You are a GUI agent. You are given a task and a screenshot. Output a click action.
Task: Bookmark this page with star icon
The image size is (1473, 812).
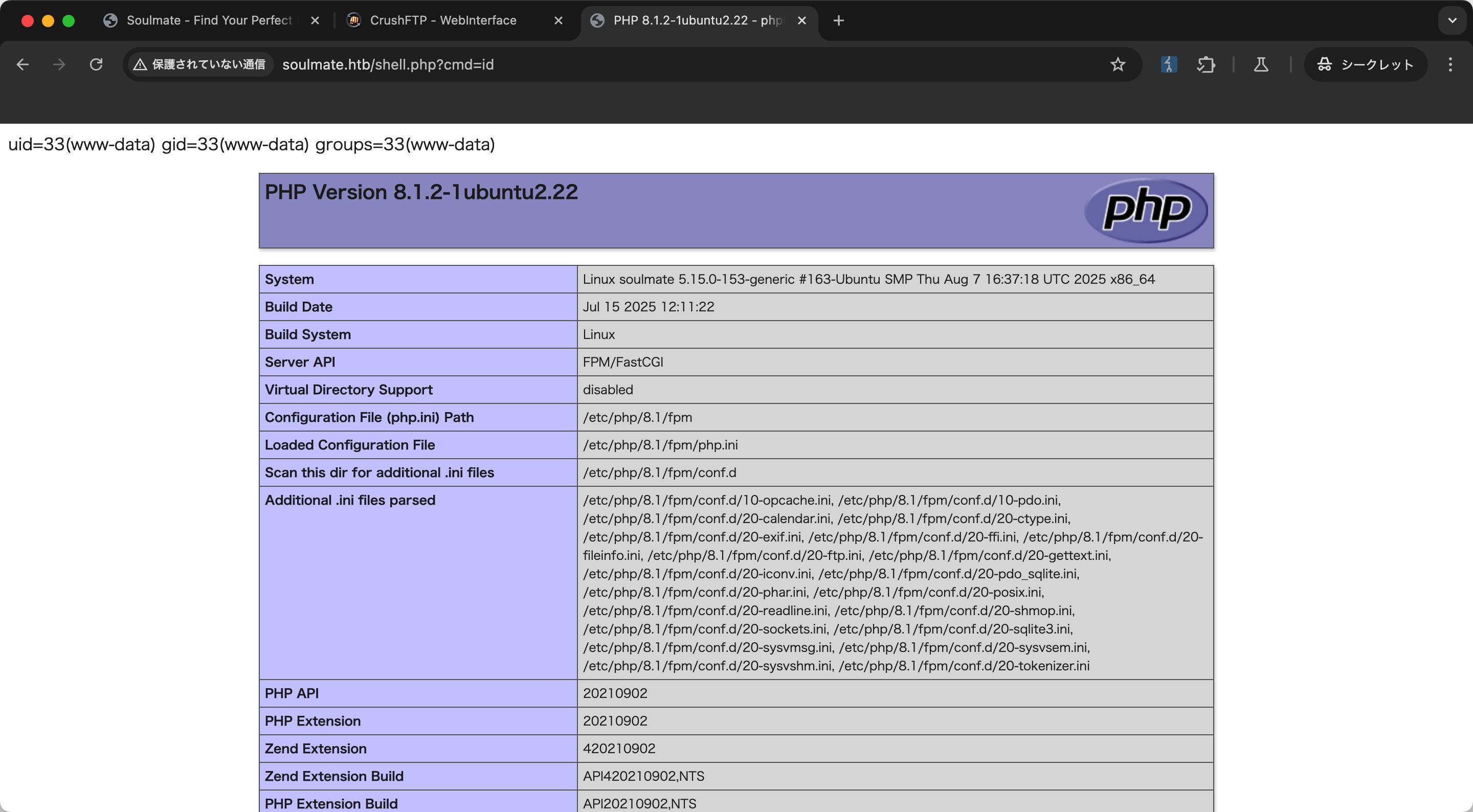click(x=1118, y=64)
